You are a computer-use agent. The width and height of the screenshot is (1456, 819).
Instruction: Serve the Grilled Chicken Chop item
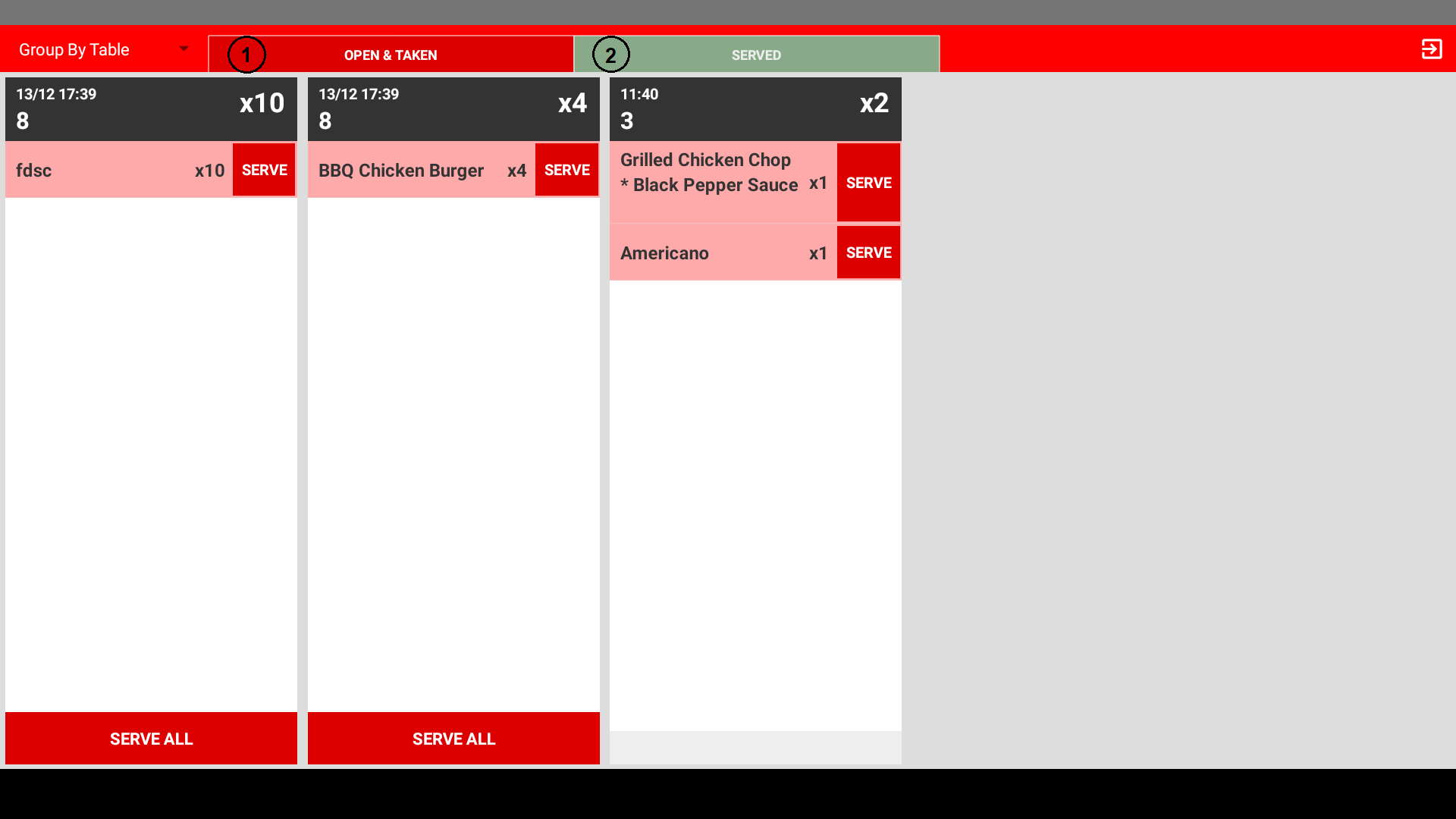pyautogui.click(x=868, y=183)
